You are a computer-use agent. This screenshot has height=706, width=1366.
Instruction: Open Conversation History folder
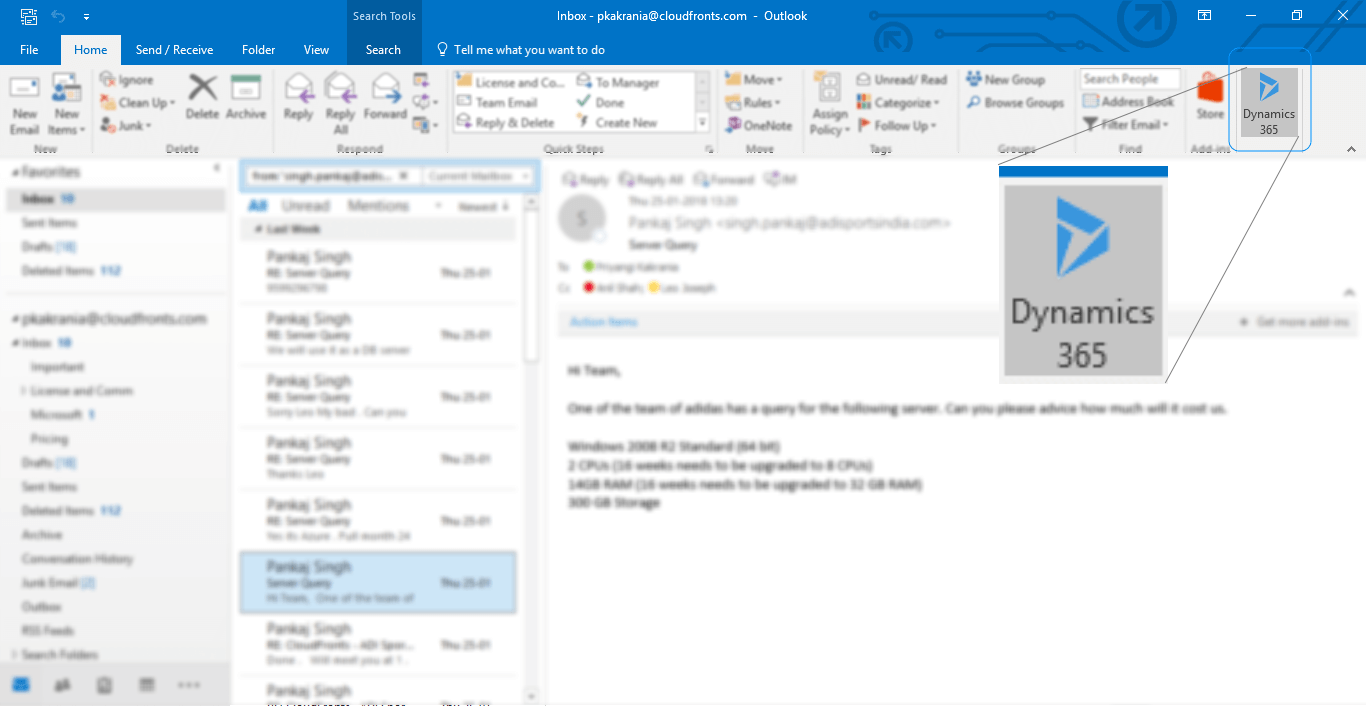click(x=77, y=559)
